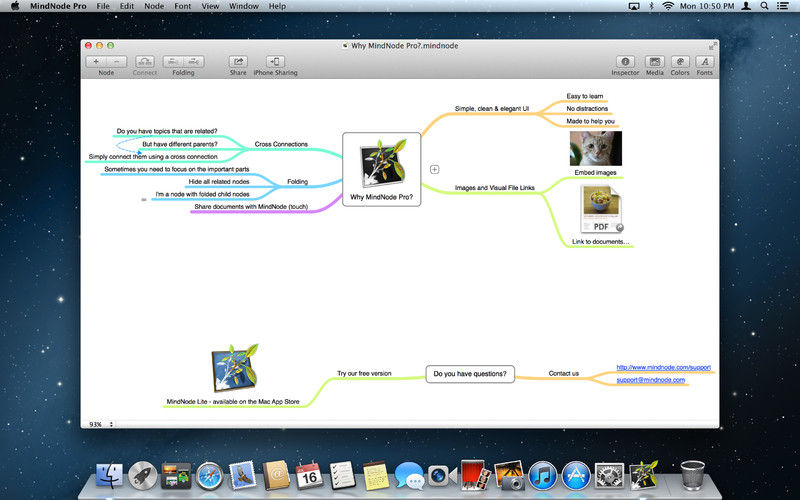Click the add node plus button
The height and width of the screenshot is (500, 800).
96,62
